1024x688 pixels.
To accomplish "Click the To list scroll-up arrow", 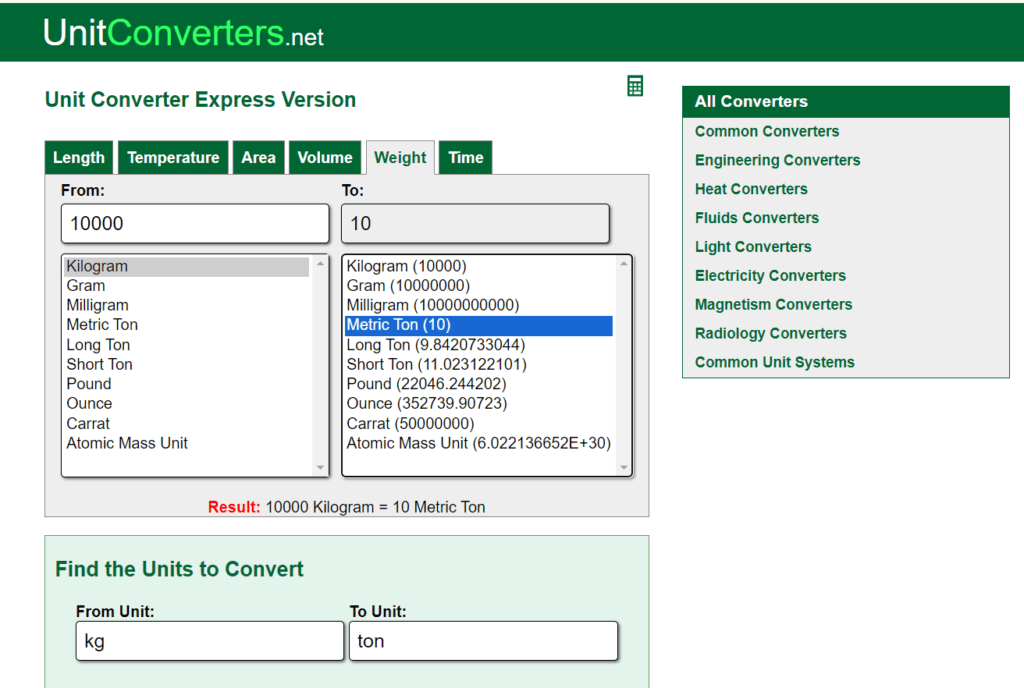I will (x=624, y=264).
